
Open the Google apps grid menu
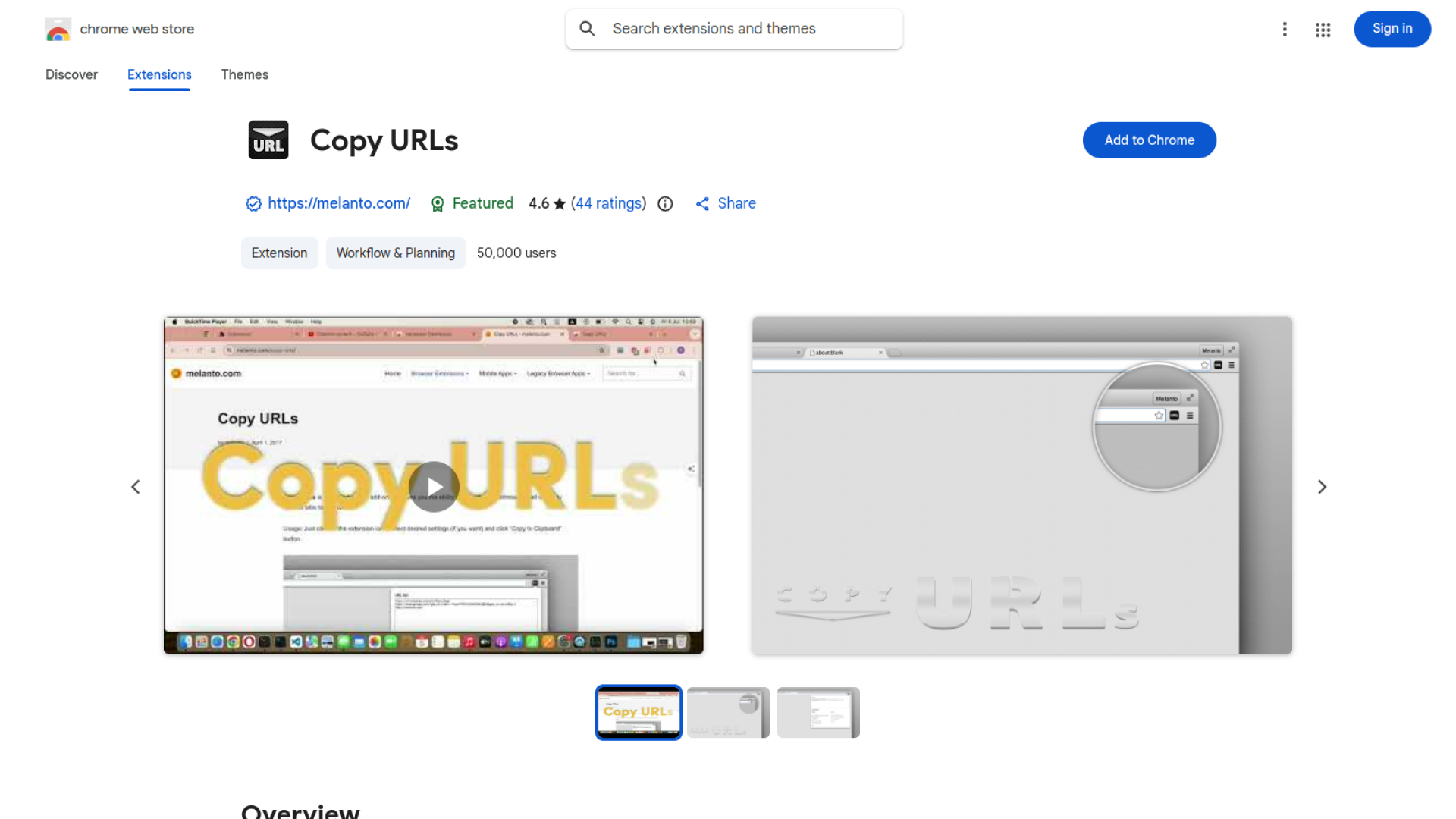pos(1323,29)
